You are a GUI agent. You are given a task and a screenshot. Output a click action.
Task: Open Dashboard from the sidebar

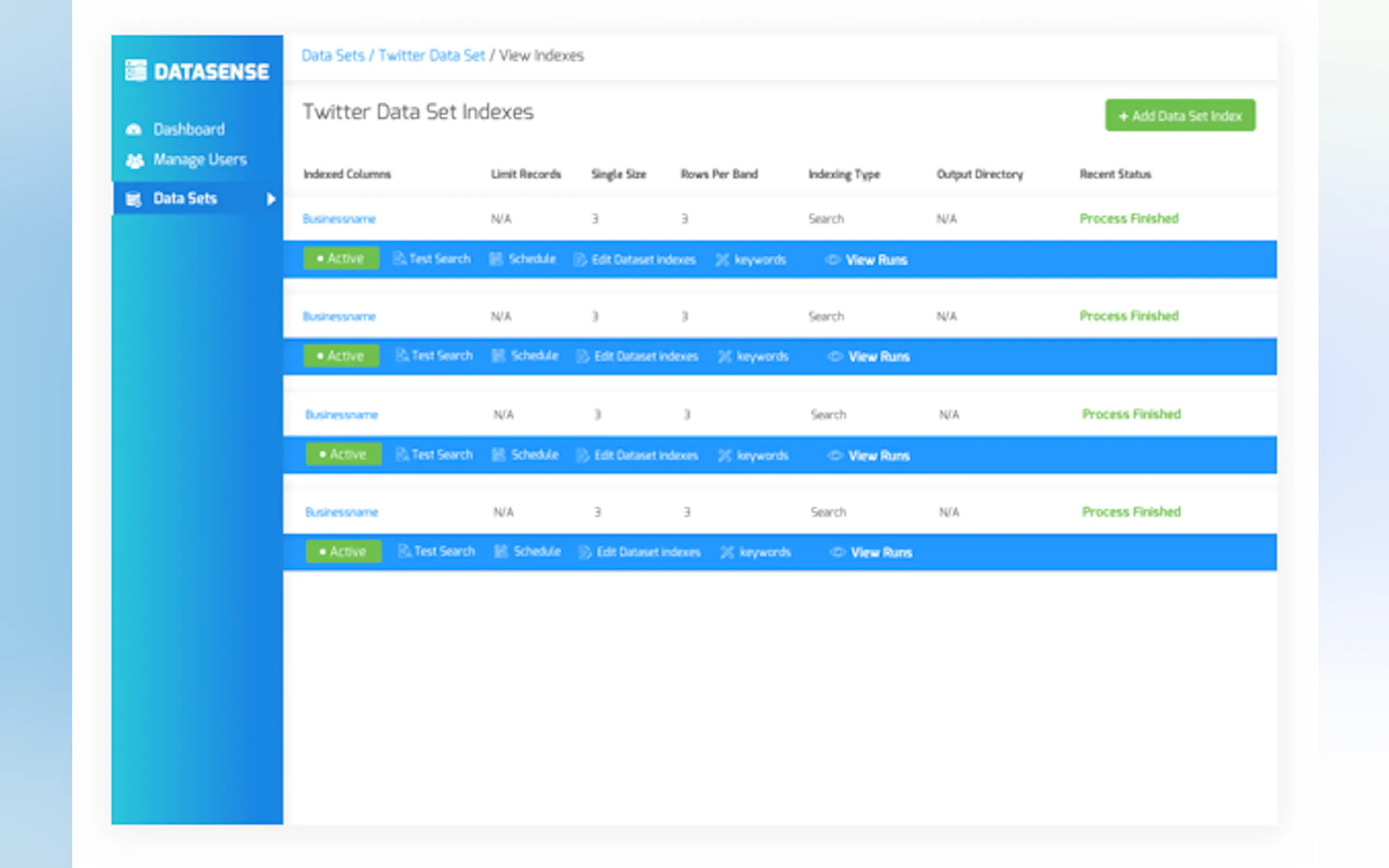pos(188,129)
